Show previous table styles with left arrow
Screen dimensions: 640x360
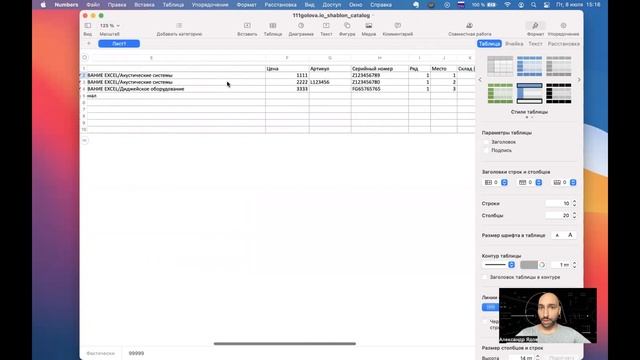(480, 80)
